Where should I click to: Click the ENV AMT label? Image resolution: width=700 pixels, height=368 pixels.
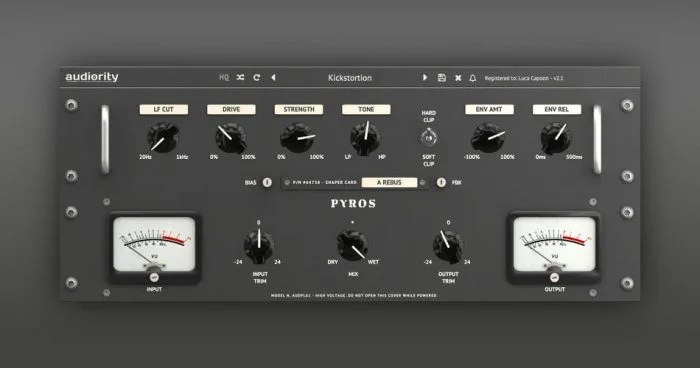[489, 109]
